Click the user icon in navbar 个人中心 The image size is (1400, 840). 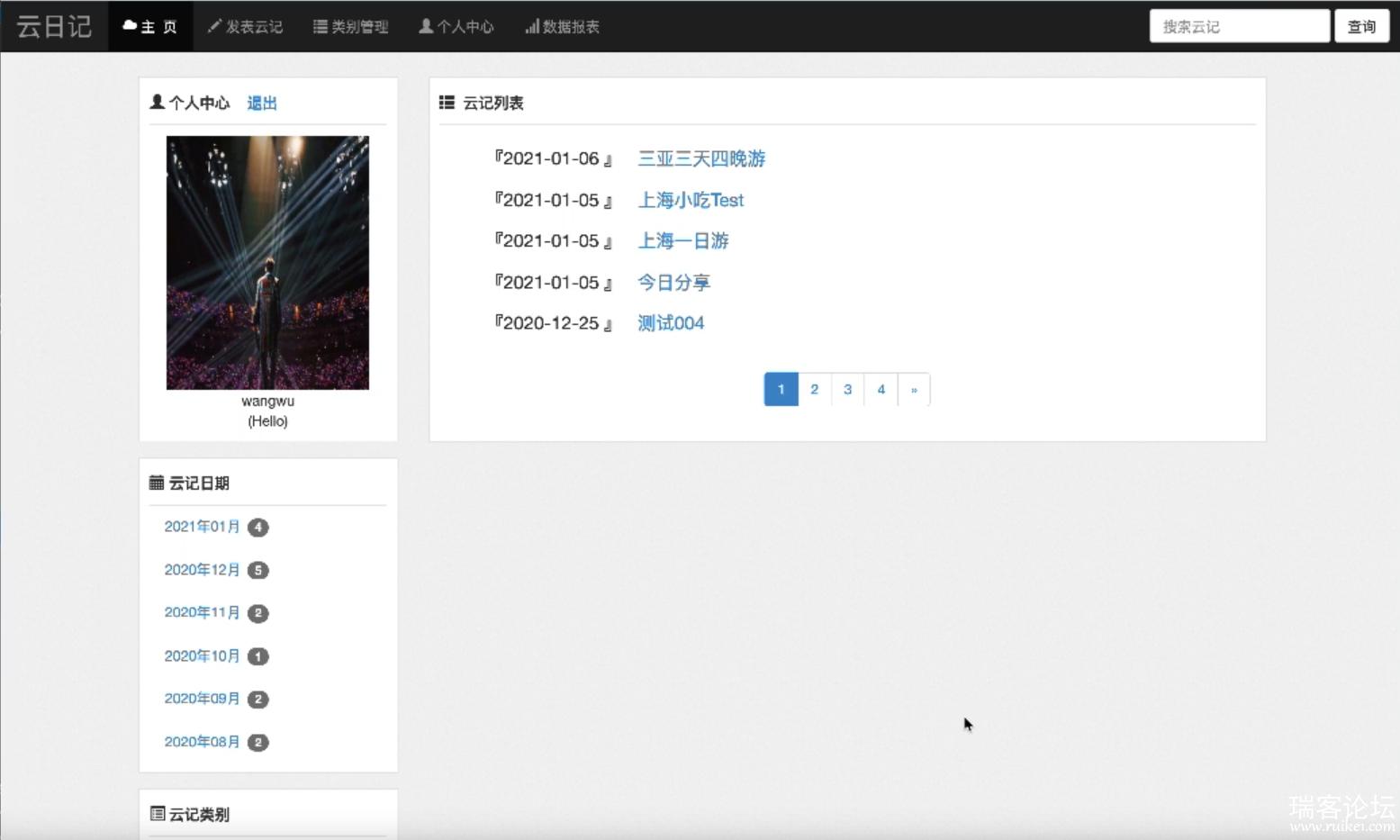[x=426, y=26]
